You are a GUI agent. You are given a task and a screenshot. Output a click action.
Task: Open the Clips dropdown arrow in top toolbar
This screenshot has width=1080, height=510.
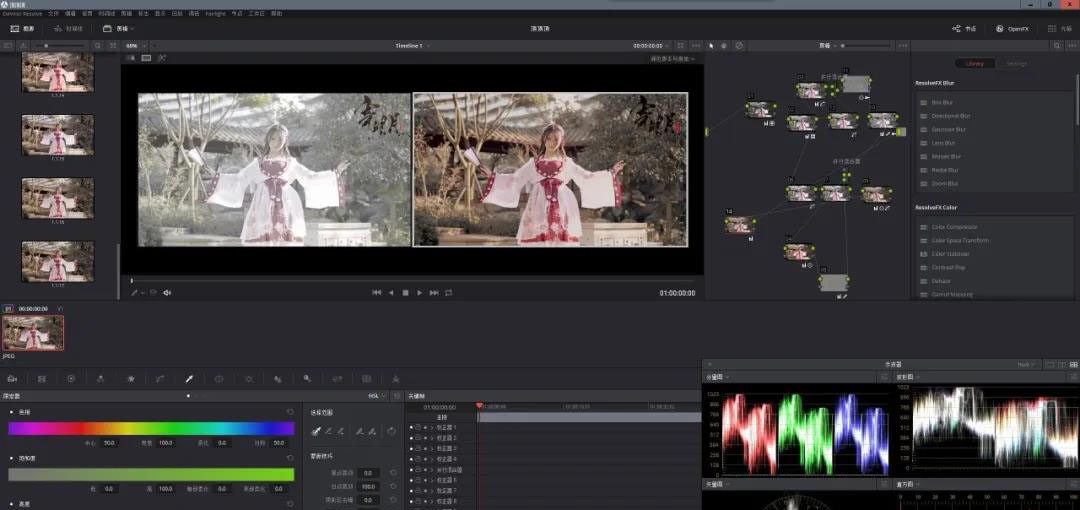pos(132,29)
